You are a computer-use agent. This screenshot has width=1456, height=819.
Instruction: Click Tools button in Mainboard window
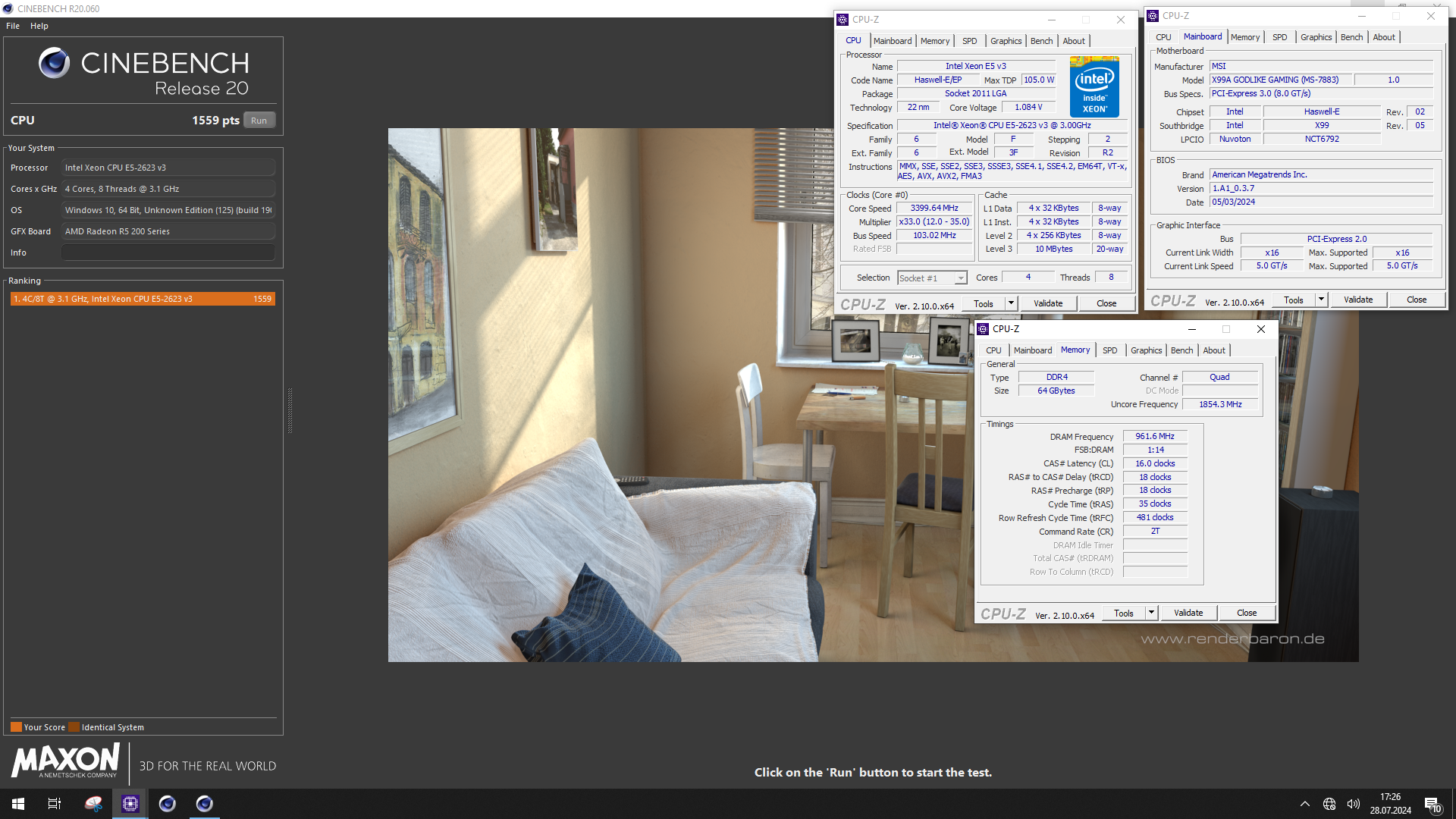click(1294, 300)
